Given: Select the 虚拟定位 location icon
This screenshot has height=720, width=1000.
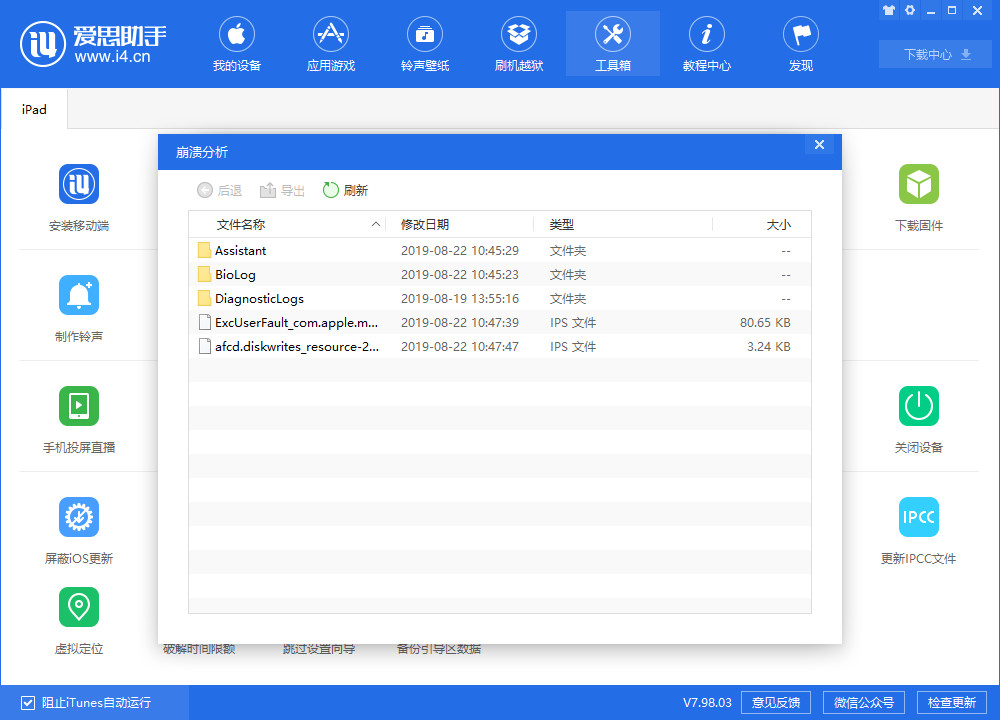Looking at the screenshot, I should [79, 607].
